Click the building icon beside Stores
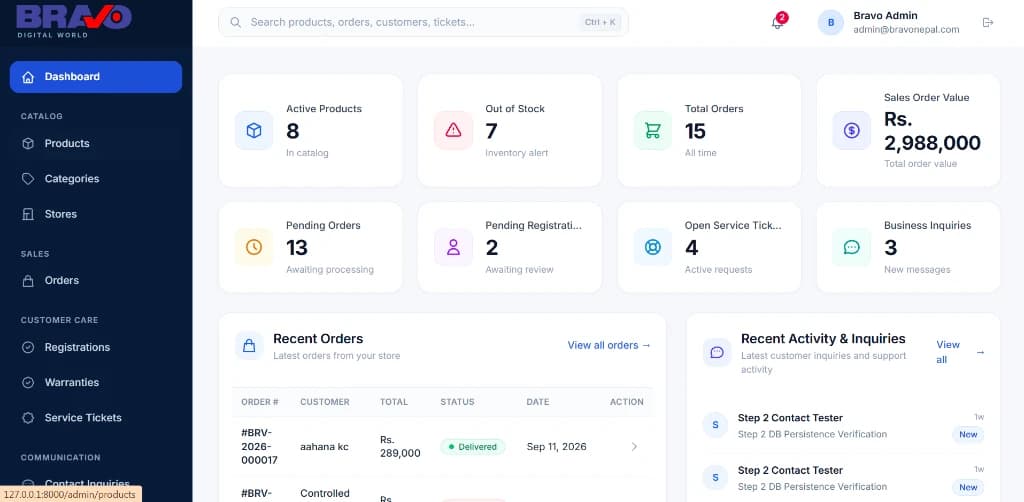Viewport: 1024px width, 502px height. pos(28,214)
